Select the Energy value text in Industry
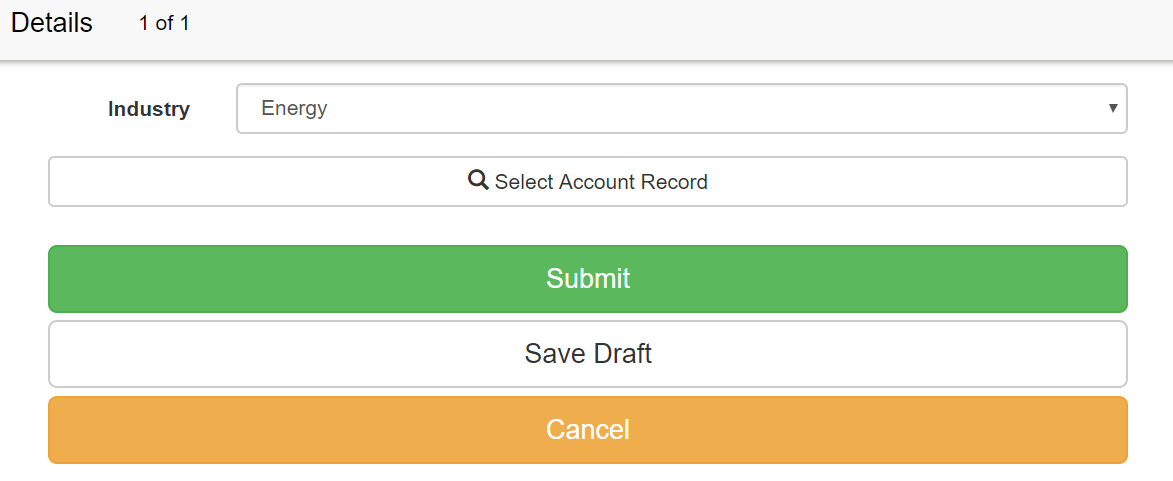The width and height of the screenshot is (1173, 481). (x=294, y=108)
